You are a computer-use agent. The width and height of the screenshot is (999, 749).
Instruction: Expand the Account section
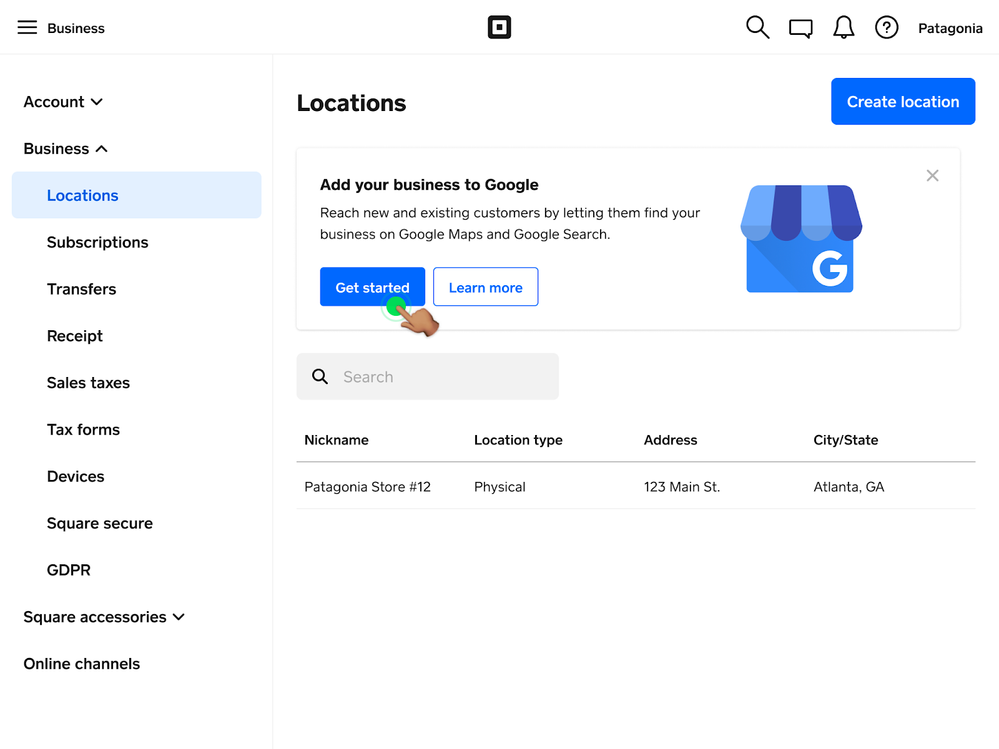pyautogui.click(x=63, y=102)
